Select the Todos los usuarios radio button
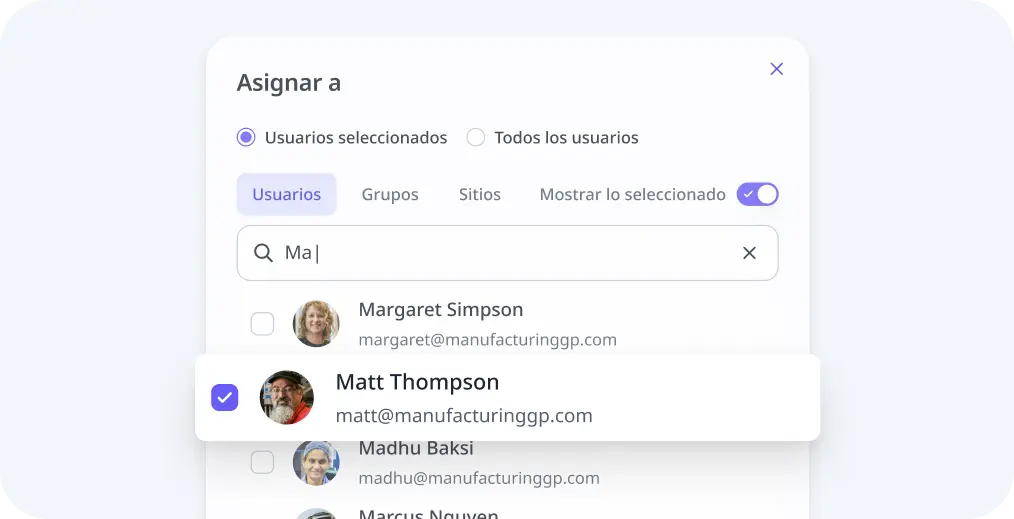1014x519 pixels. point(476,138)
